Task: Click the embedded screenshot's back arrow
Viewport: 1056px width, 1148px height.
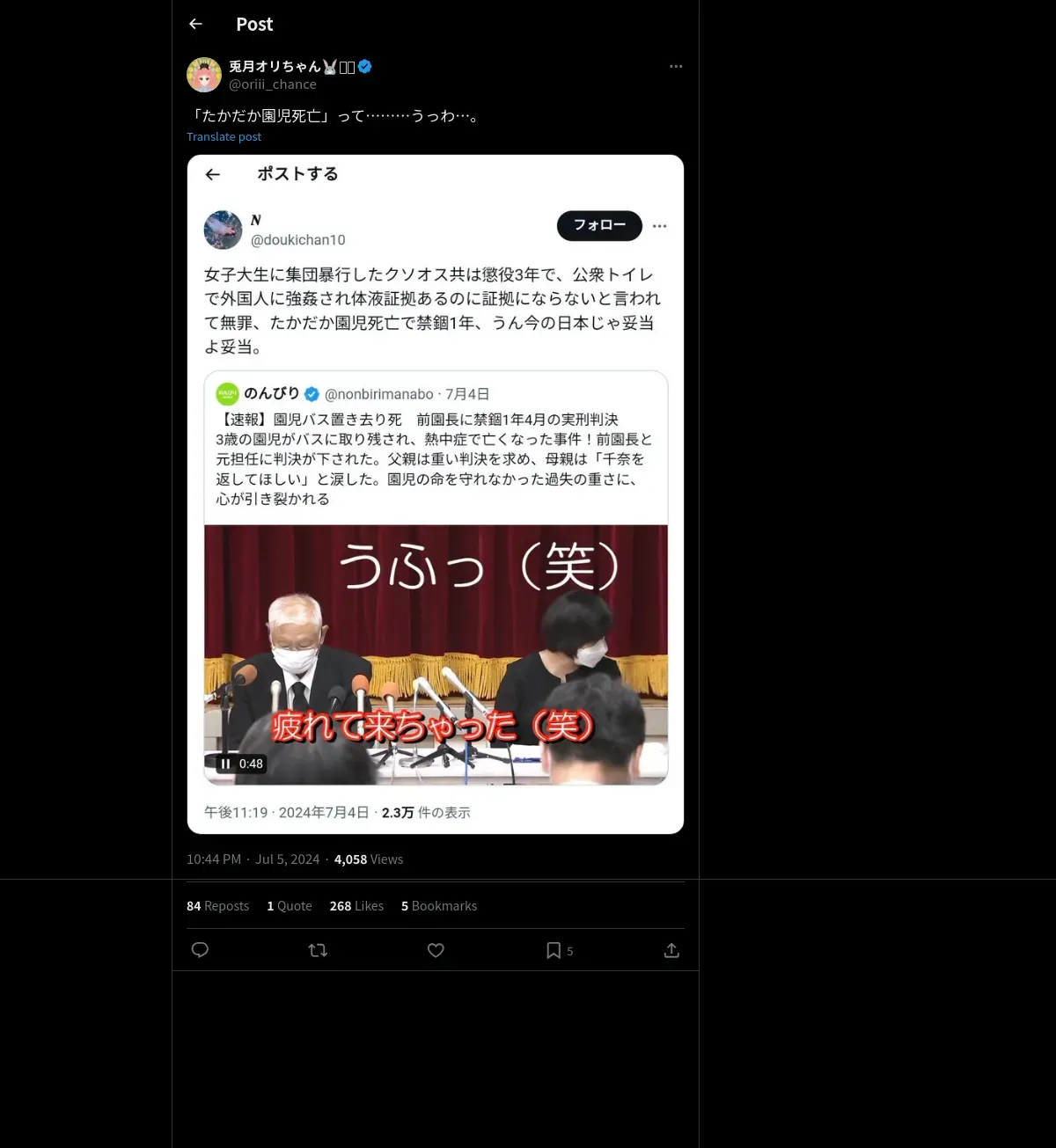Action: pos(213,174)
